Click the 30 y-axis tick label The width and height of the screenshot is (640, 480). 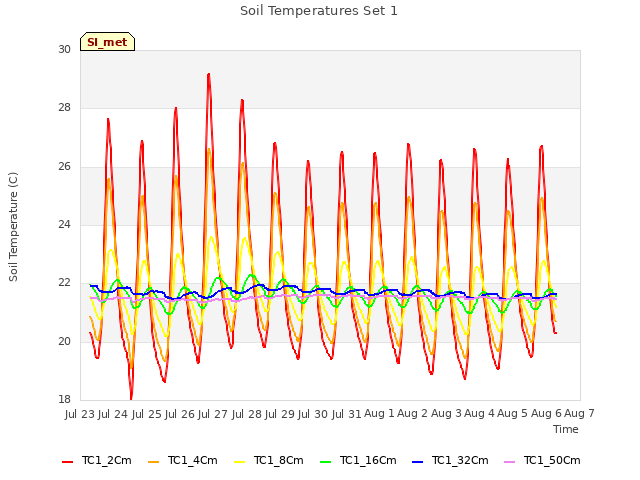point(64,50)
